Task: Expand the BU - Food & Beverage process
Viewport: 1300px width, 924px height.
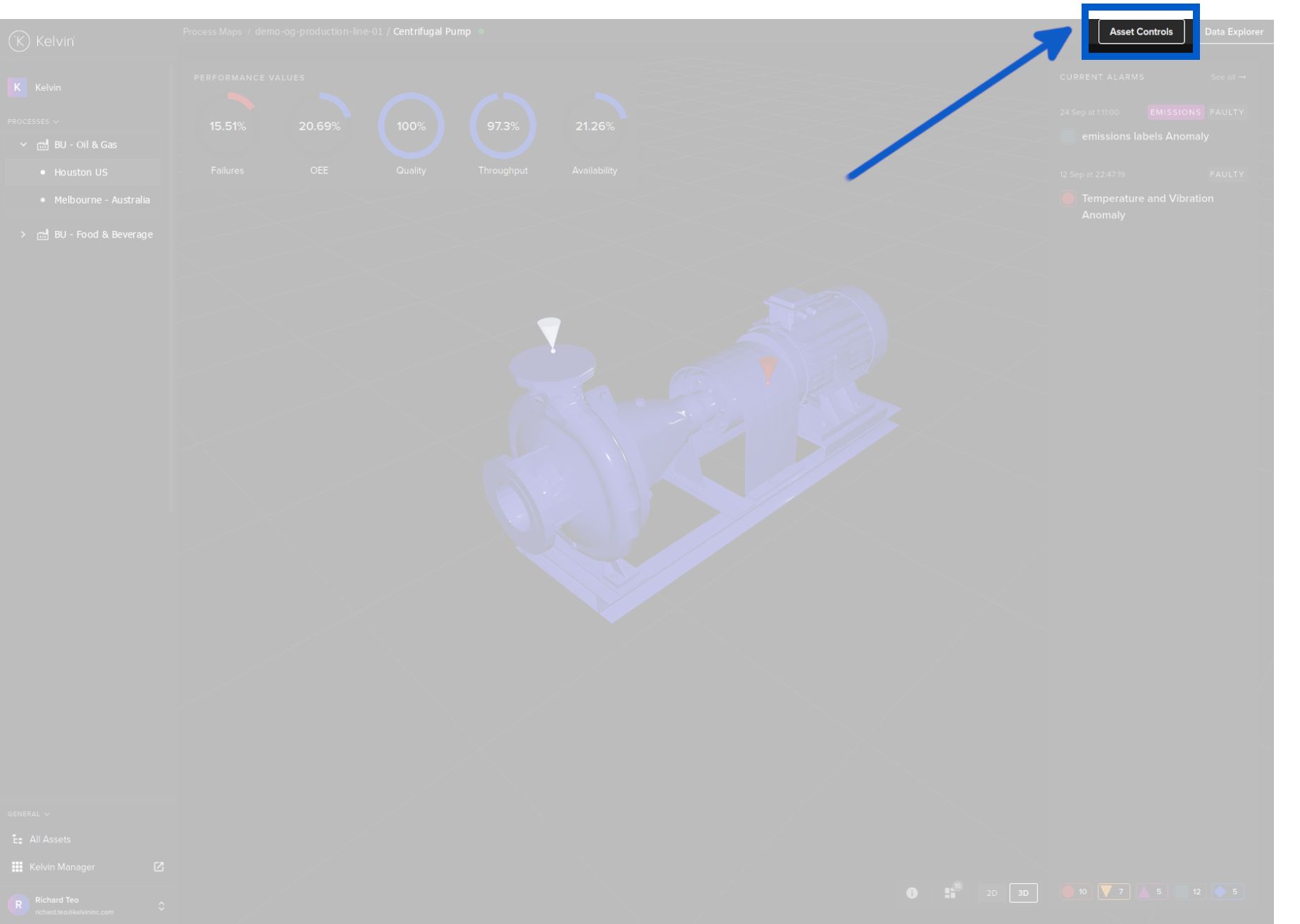Action: pos(23,234)
